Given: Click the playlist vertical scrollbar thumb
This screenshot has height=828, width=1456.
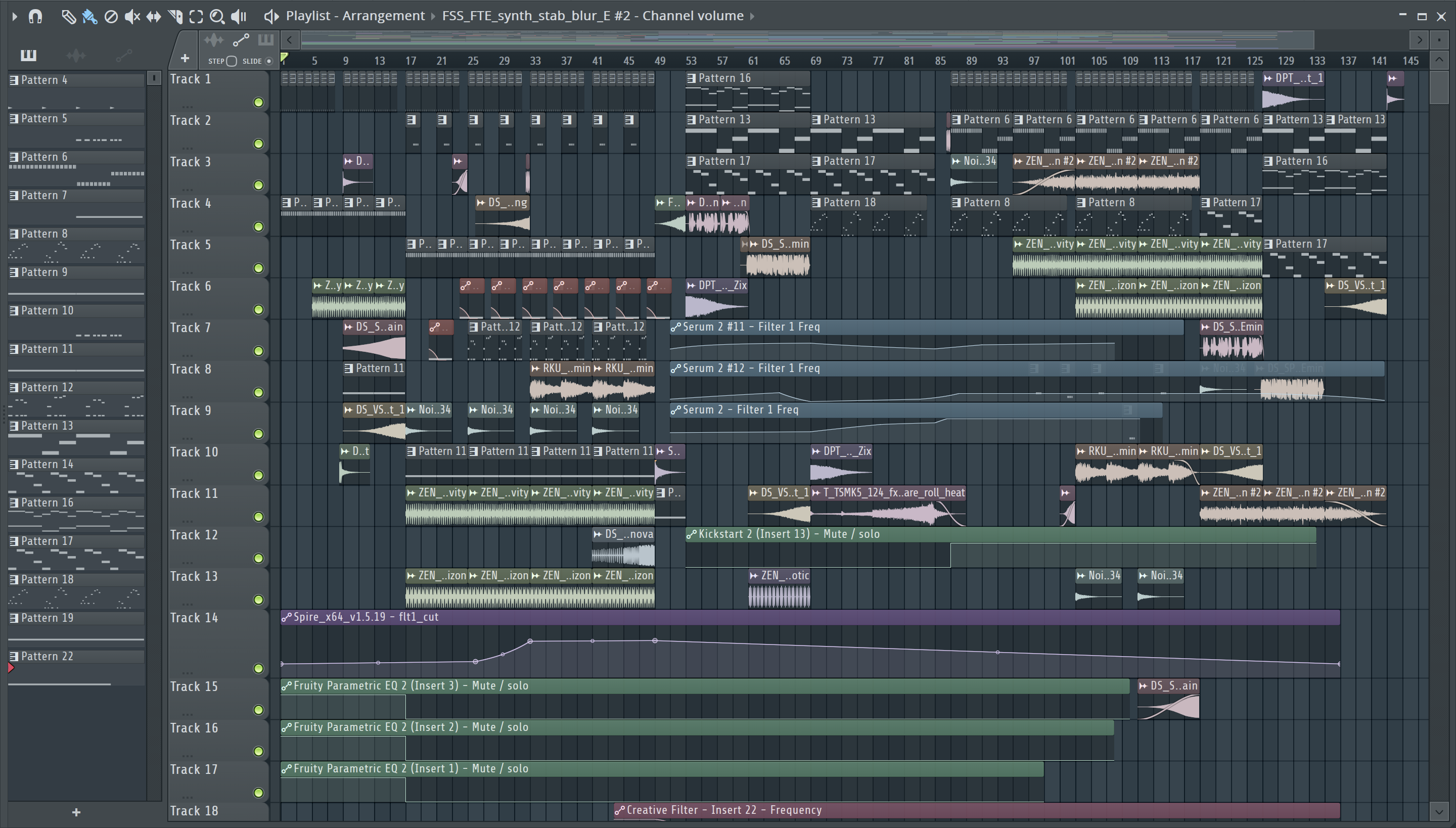Looking at the screenshot, I should click(x=1439, y=87).
